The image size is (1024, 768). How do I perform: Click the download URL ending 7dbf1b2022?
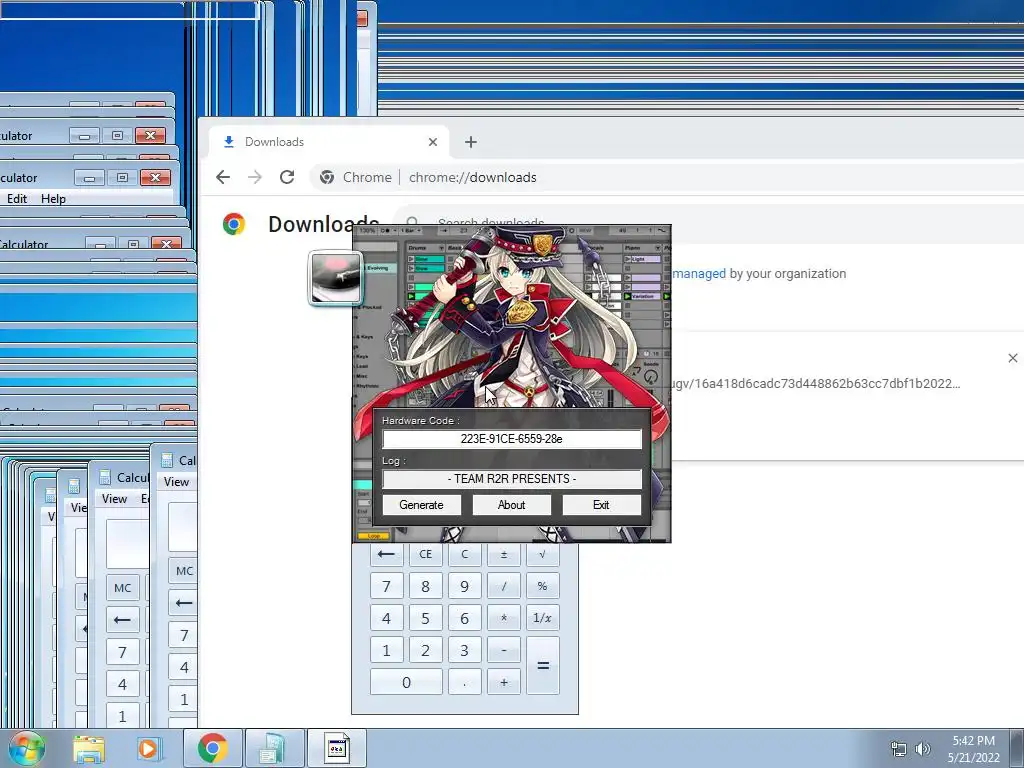point(816,383)
